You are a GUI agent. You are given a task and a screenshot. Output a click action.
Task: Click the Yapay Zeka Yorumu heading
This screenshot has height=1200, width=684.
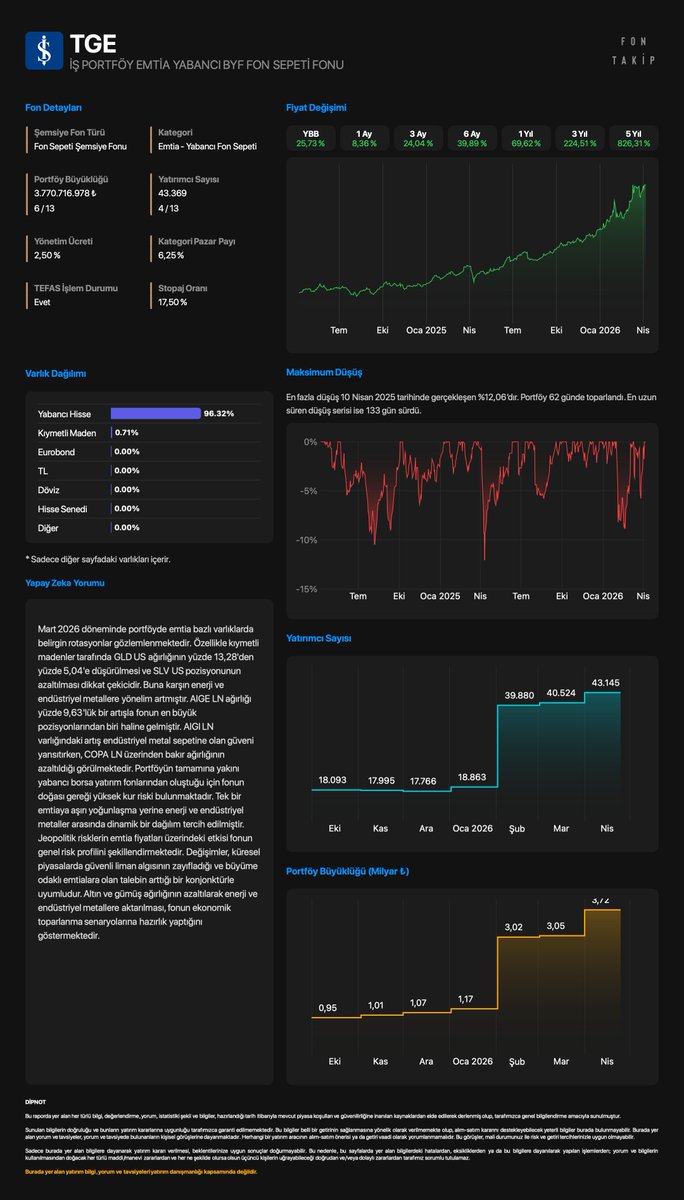click(65, 582)
